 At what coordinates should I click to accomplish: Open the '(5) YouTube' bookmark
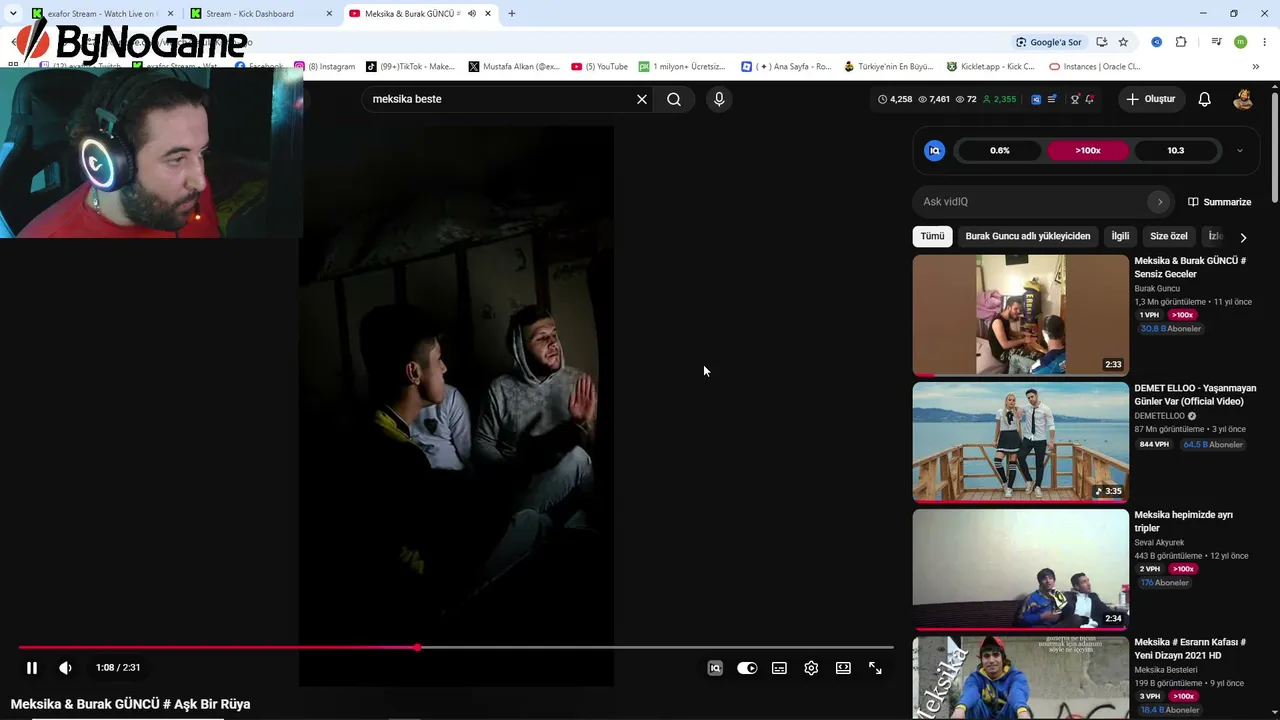coord(600,67)
